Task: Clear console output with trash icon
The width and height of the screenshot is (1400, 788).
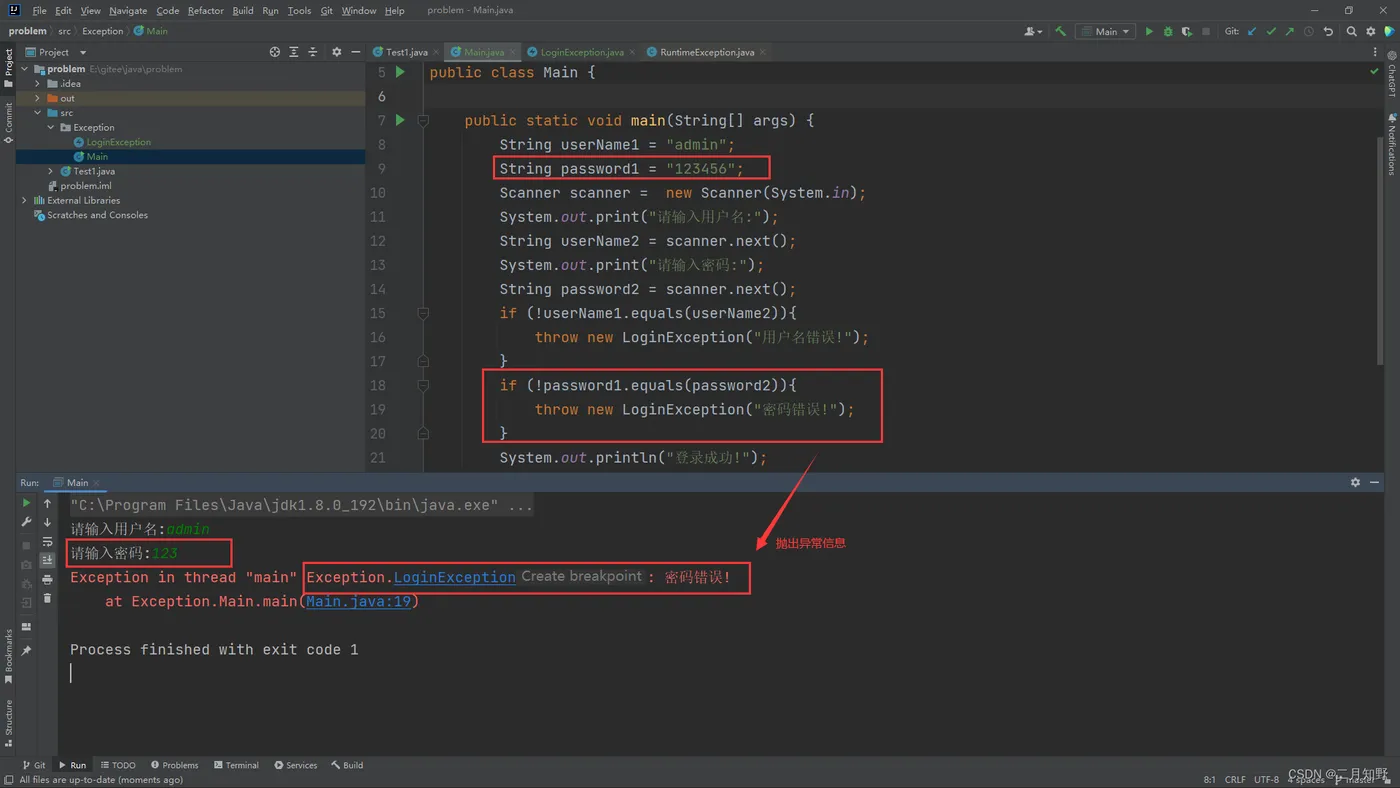Action: point(47,598)
